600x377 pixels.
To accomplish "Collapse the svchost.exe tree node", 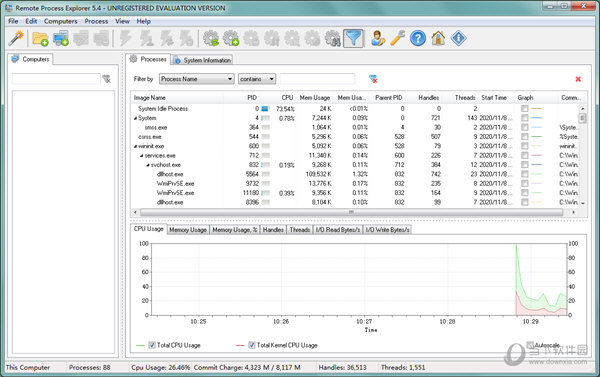I will click(x=147, y=165).
